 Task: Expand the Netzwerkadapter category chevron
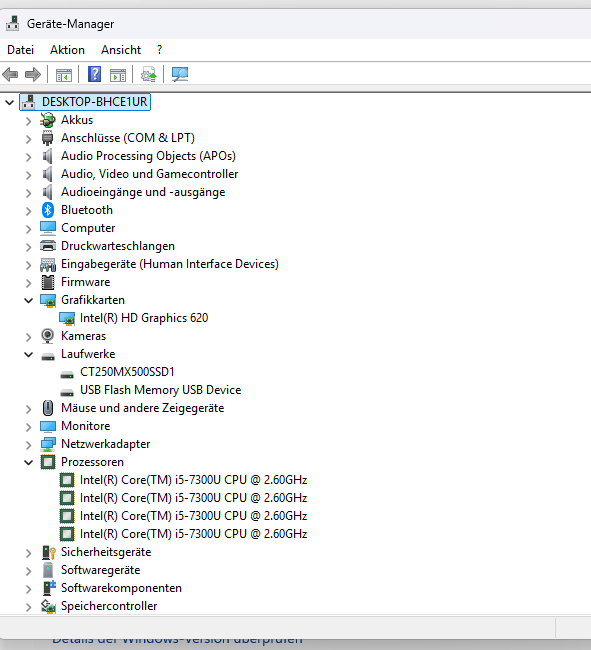point(28,445)
